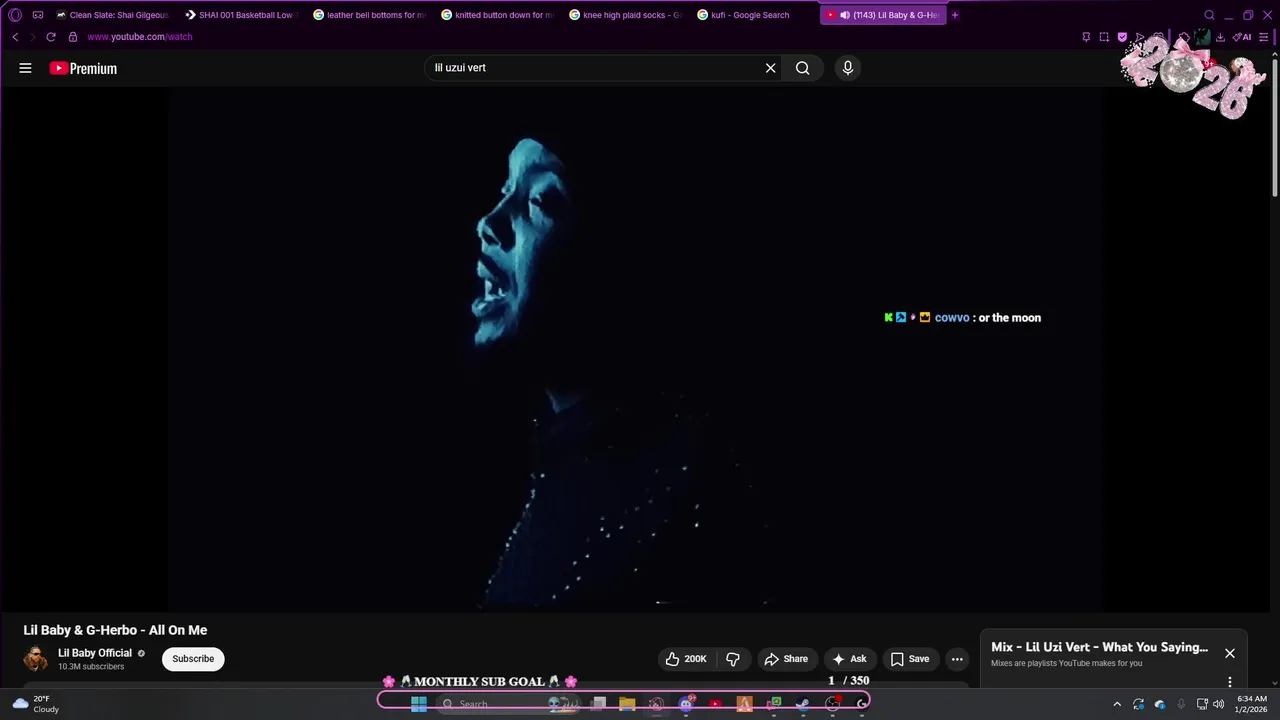Open site security lock info

pos(72,37)
